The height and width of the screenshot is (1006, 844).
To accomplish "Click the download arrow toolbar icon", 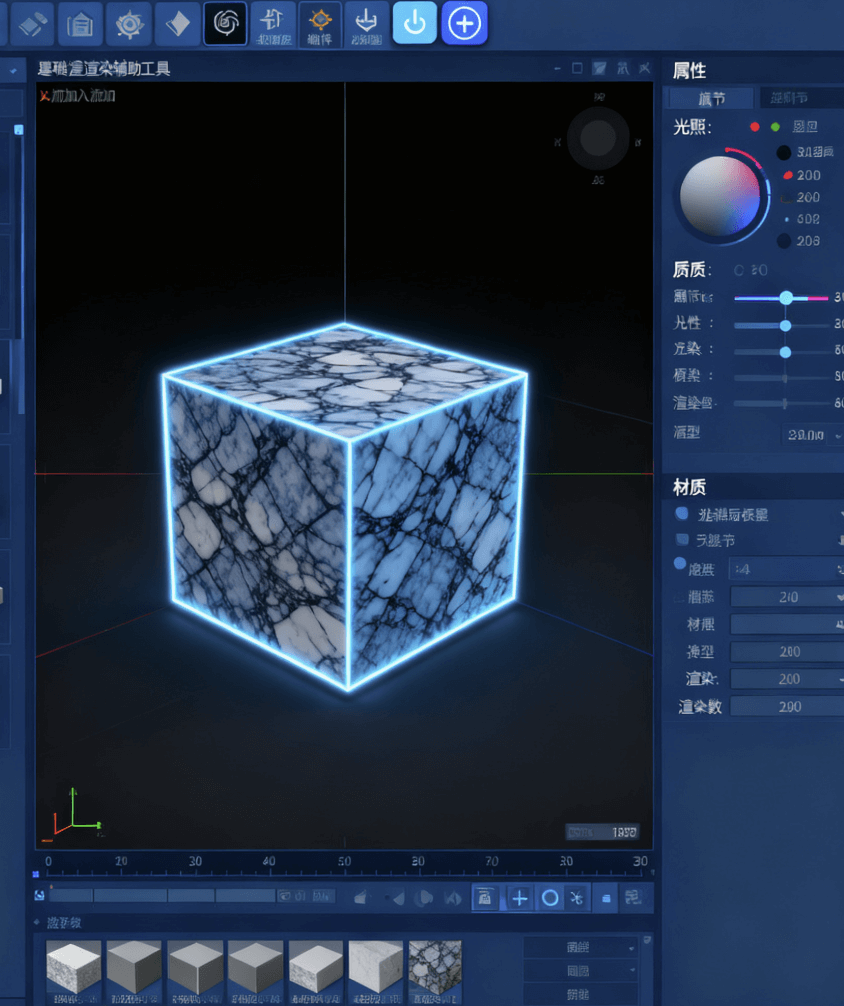I will click(x=366, y=23).
